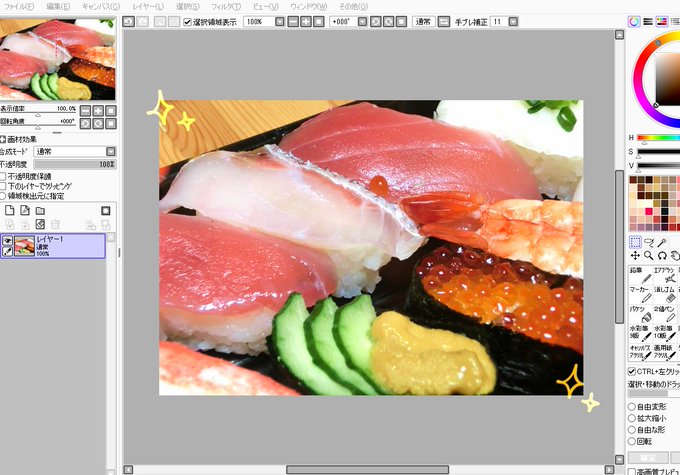
Task: Reset rotation with the top toolbar square button
Action: click(x=401, y=21)
